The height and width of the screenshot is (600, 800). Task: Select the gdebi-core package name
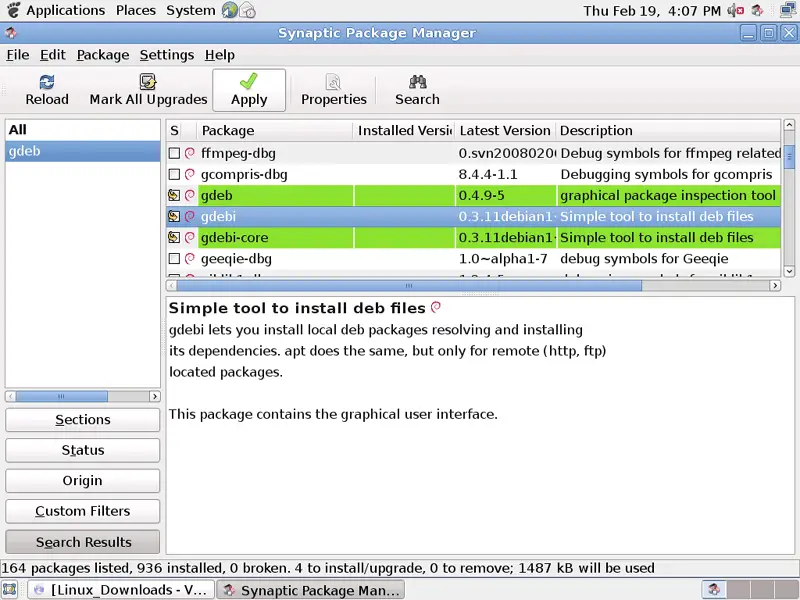coord(235,238)
